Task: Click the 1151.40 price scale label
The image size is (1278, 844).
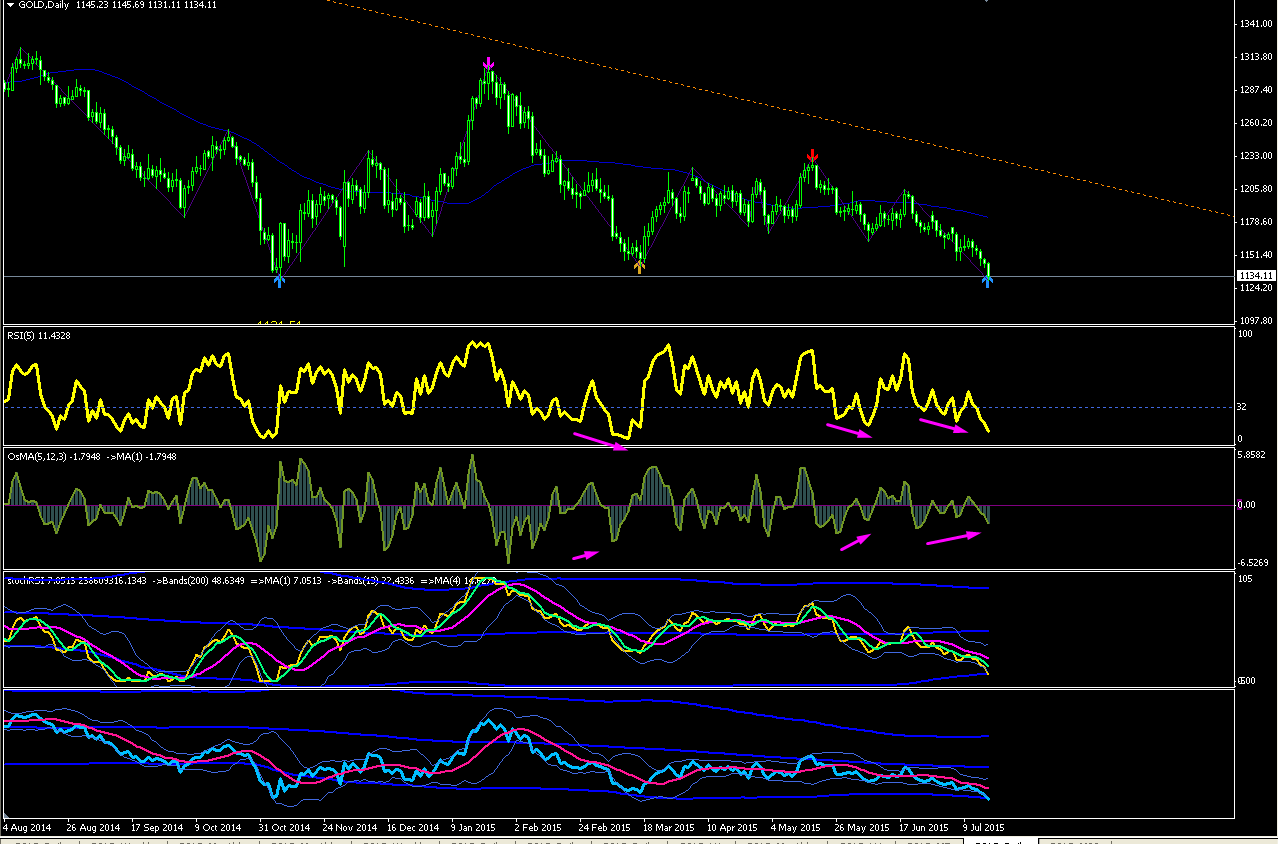Action: pos(1255,255)
